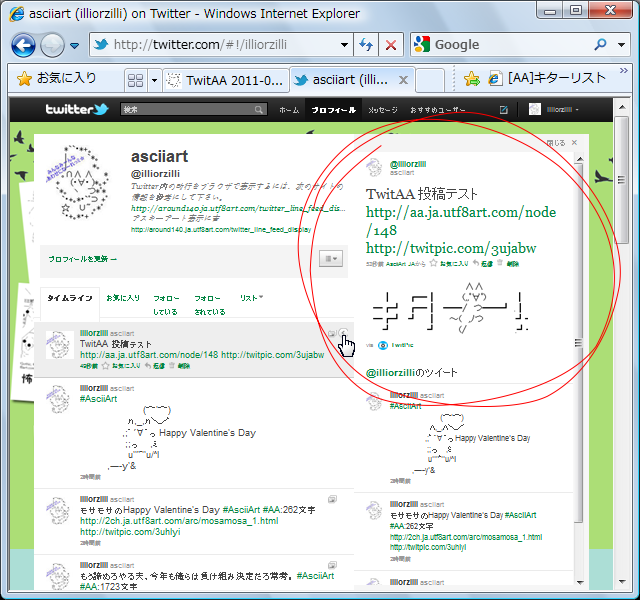This screenshot has width=640, height=600.
Task: Open large aa.ja.utf8art.com/node/148 link in detail pane
Action: tap(461, 221)
